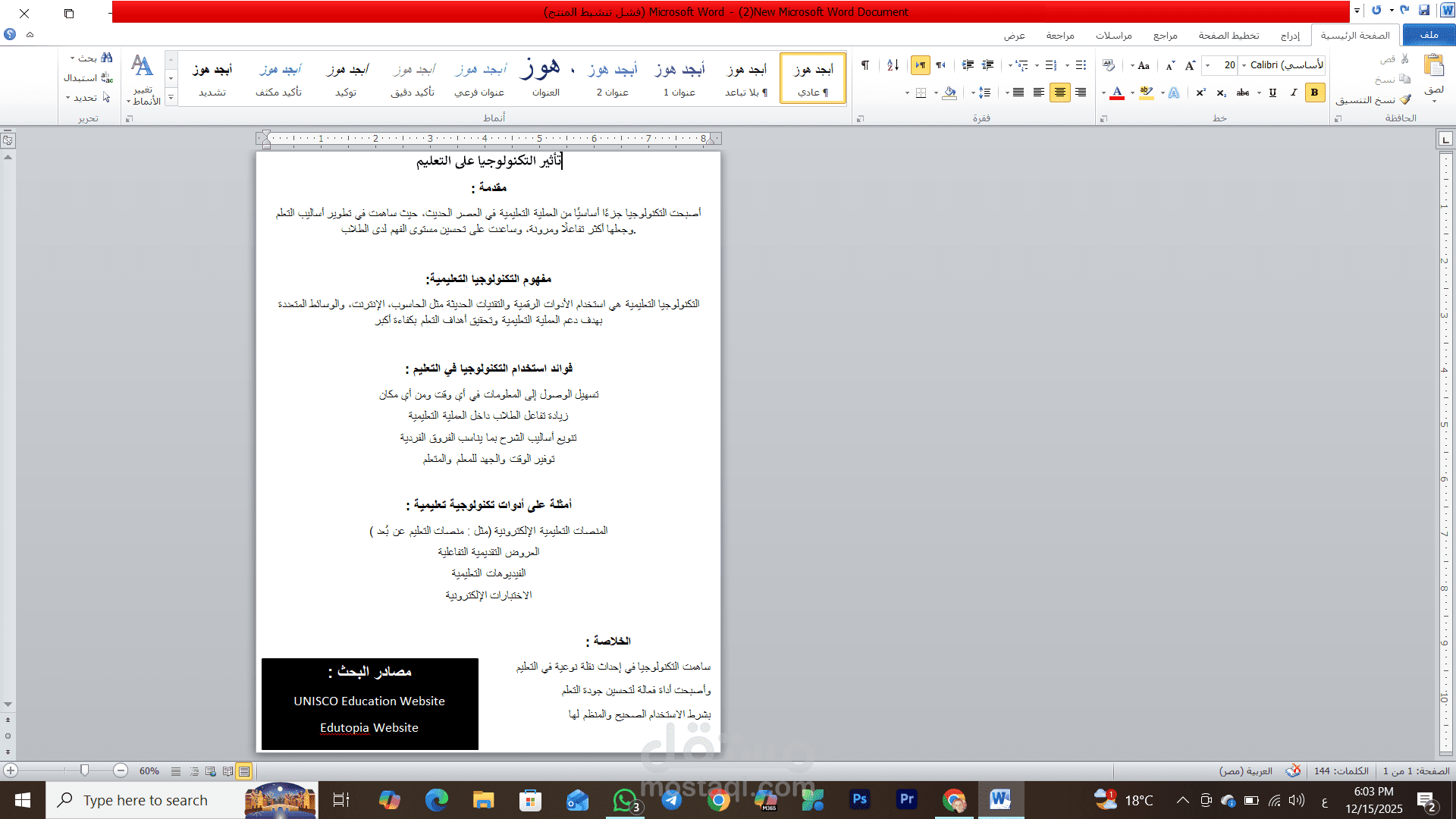
Task: Switch to the Insert tab (إدراج)
Action: click(x=1290, y=35)
